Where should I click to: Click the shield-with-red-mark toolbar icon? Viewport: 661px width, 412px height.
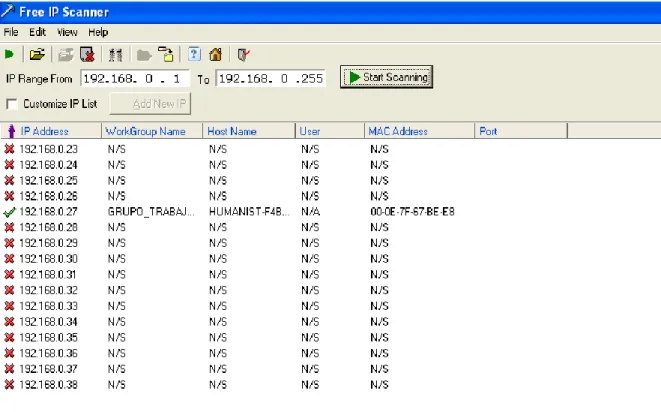[243, 55]
